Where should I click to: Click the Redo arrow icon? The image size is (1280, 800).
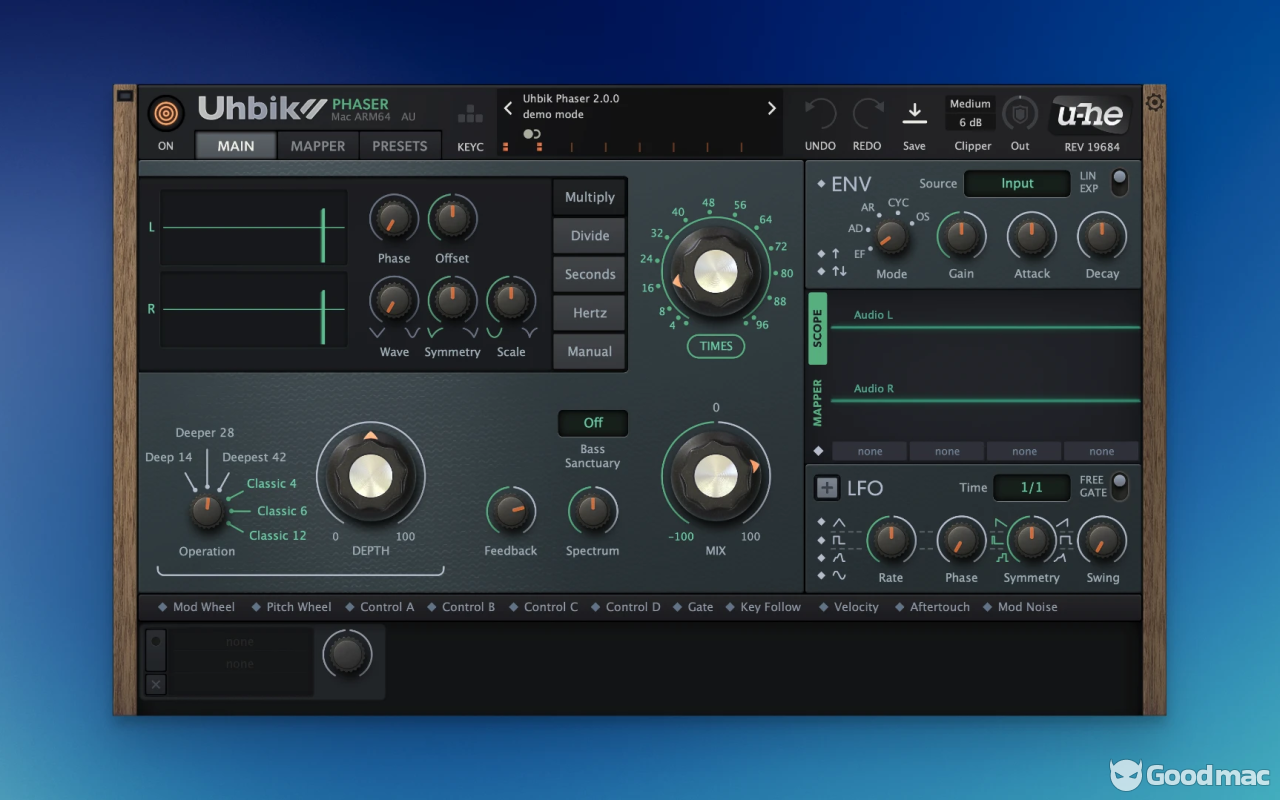coord(867,114)
